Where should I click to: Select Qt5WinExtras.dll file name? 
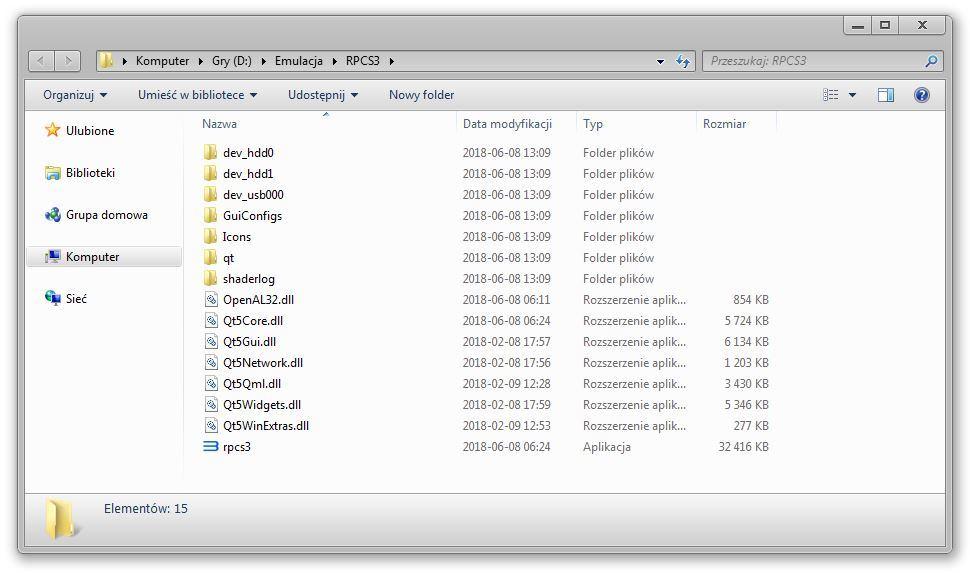coord(266,426)
